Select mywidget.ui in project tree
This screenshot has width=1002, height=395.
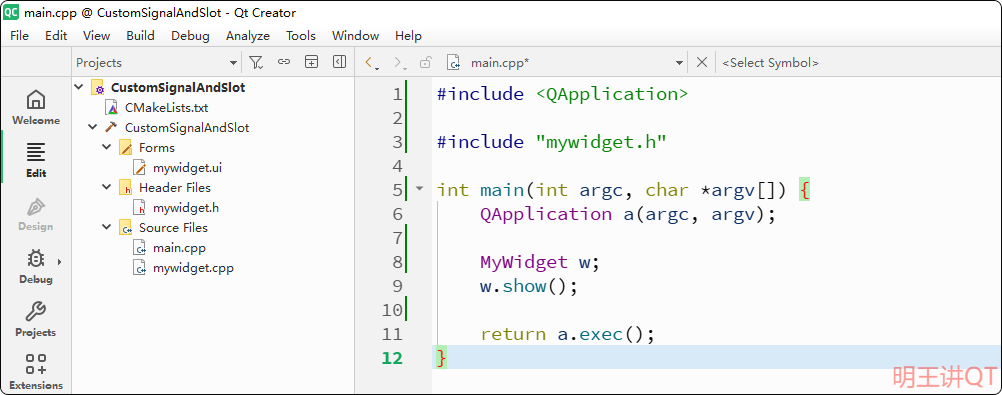pyautogui.click(x=187, y=168)
